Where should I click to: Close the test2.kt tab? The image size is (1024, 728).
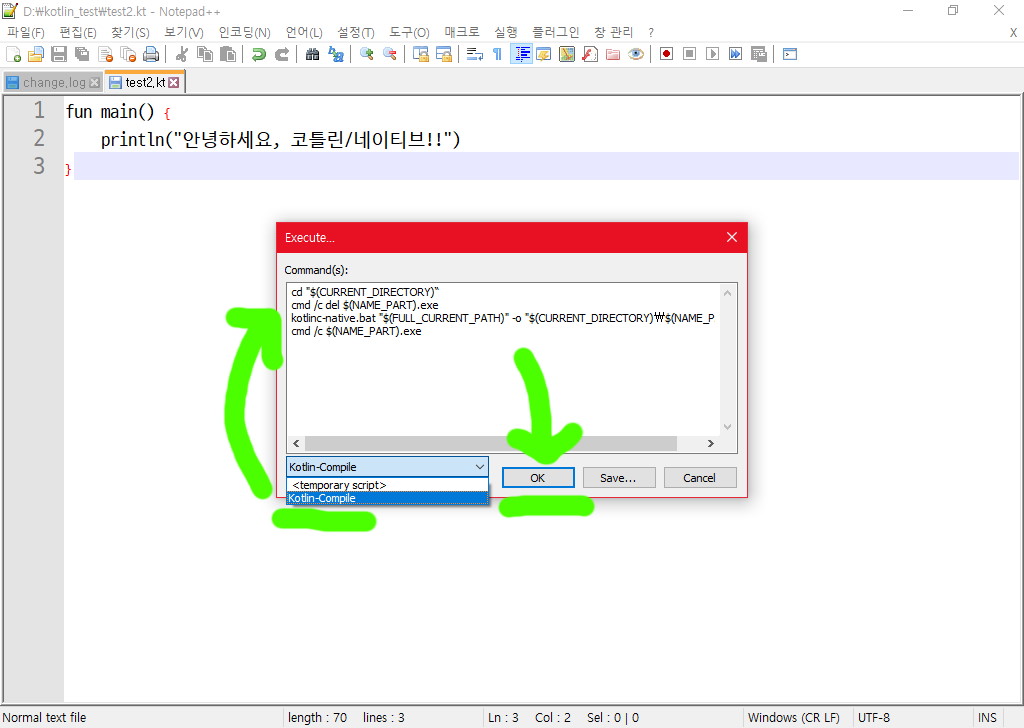[x=174, y=82]
